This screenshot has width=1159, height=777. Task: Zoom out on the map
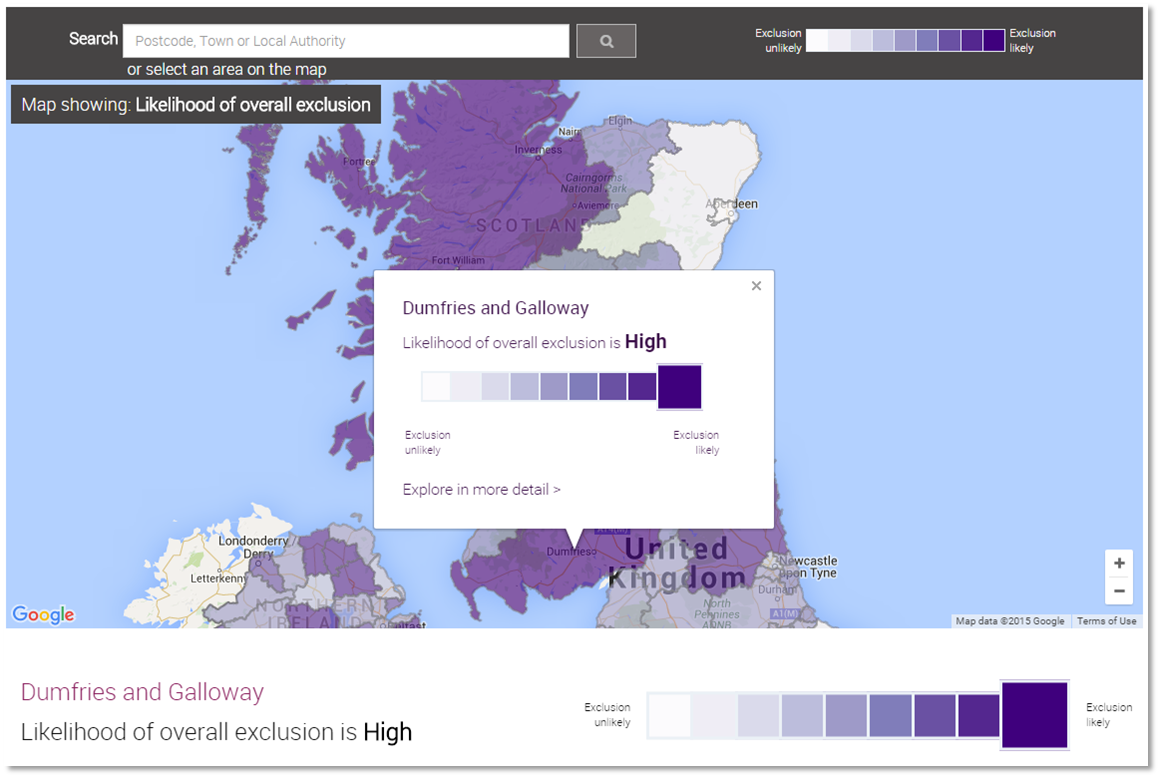(1119, 591)
